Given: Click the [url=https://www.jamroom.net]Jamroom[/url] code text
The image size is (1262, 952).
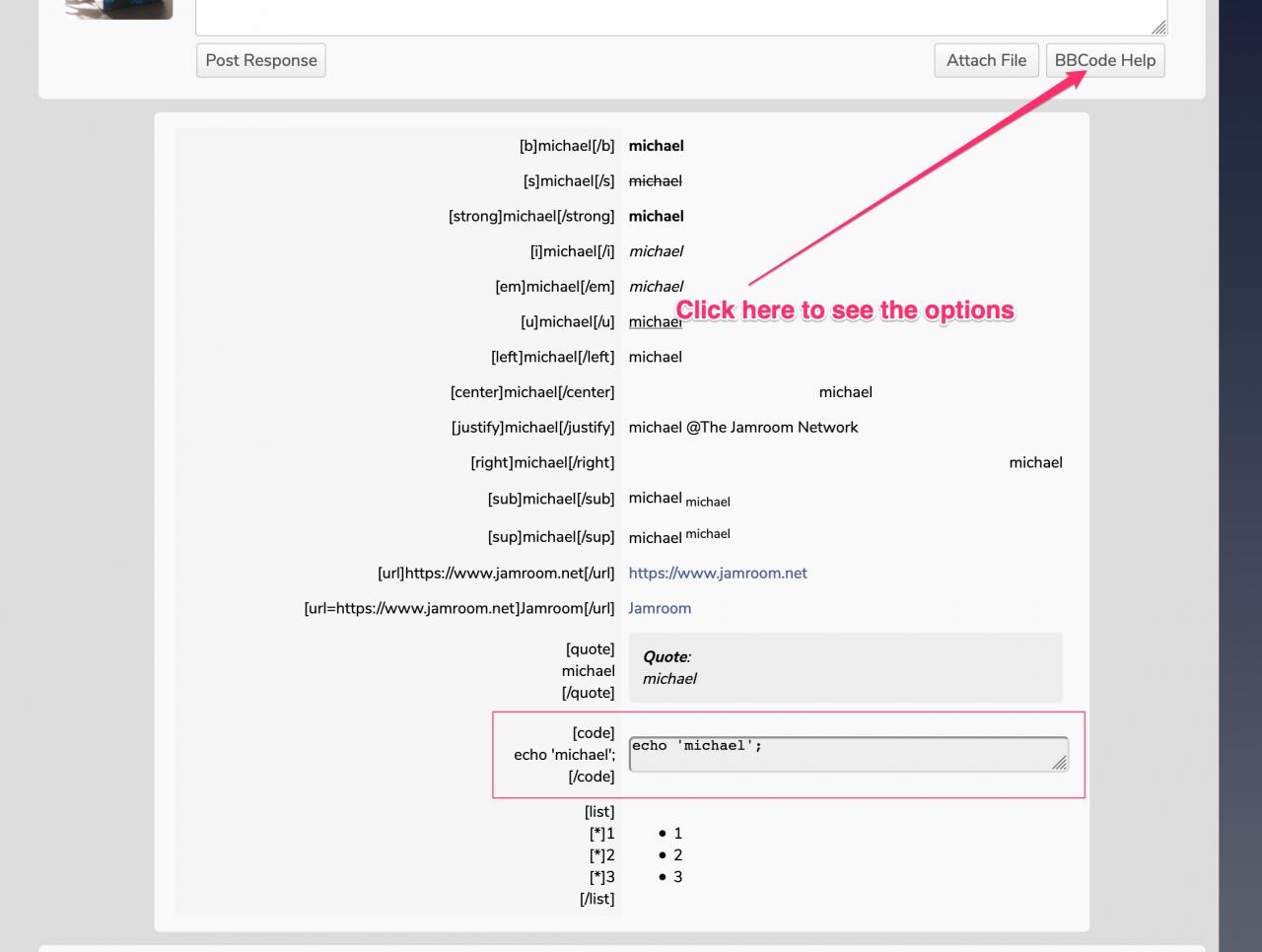Looking at the screenshot, I should pyautogui.click(x=459, y=608).
